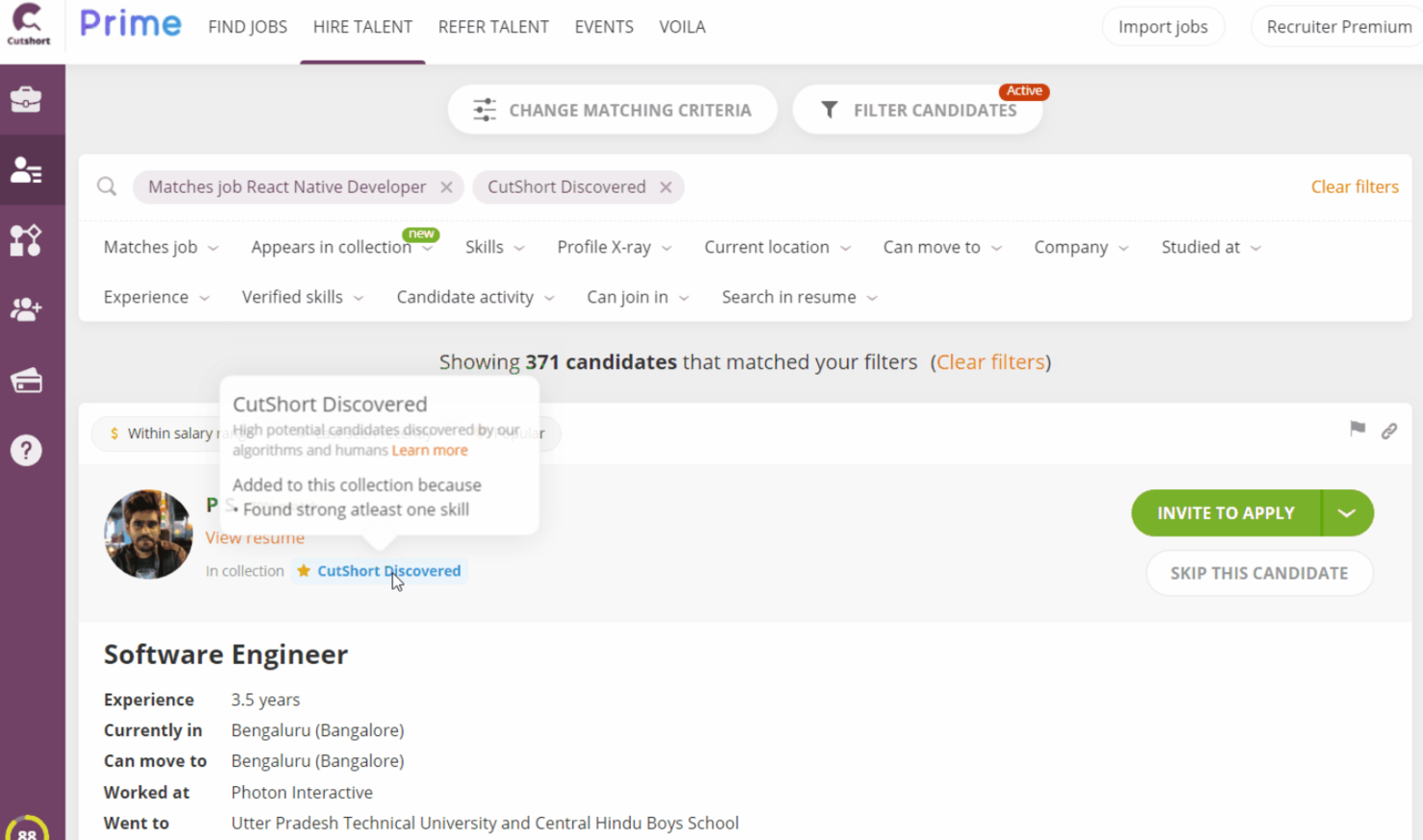Open the add team members sidebar icon

coord(26,309)
